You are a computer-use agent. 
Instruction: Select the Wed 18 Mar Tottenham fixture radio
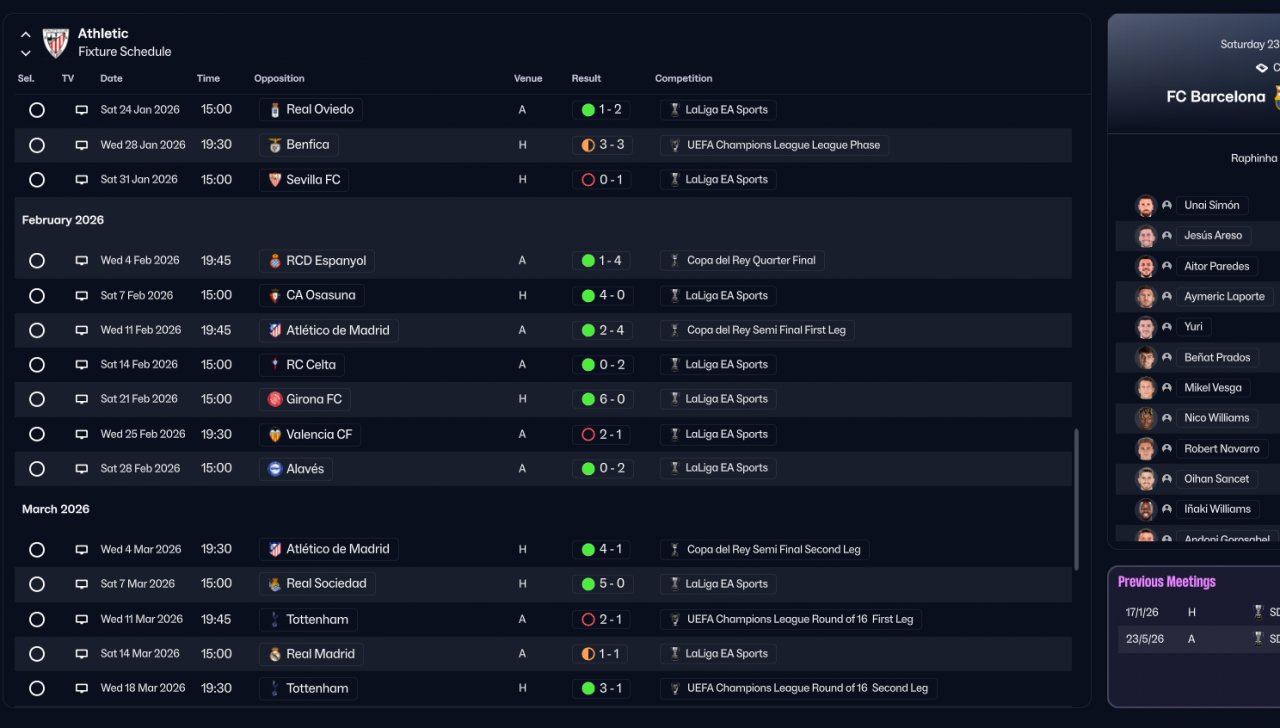pyautogui.click(x=37, y=689)
